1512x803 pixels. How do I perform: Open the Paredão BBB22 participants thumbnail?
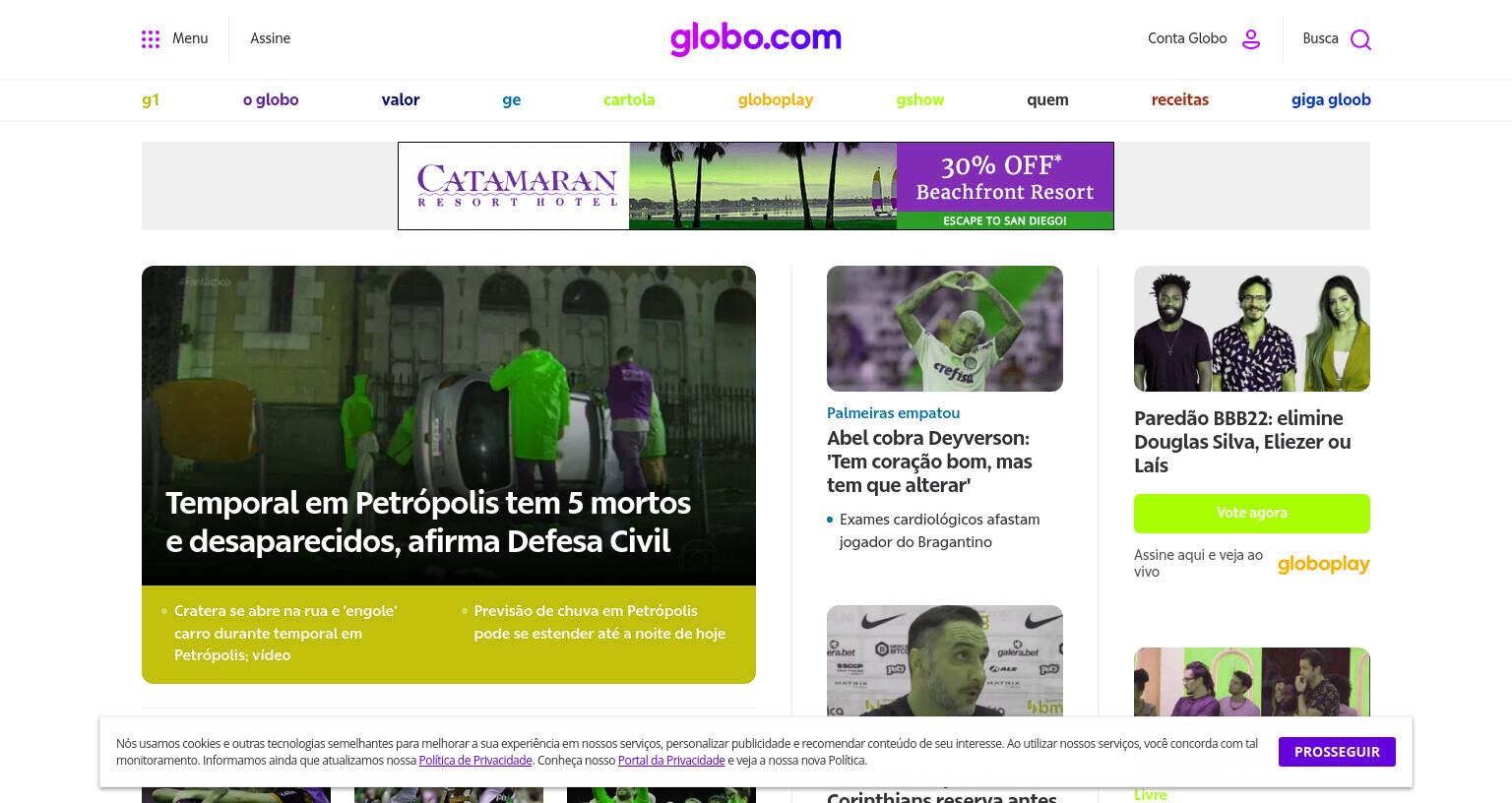tap(1252, 329)
